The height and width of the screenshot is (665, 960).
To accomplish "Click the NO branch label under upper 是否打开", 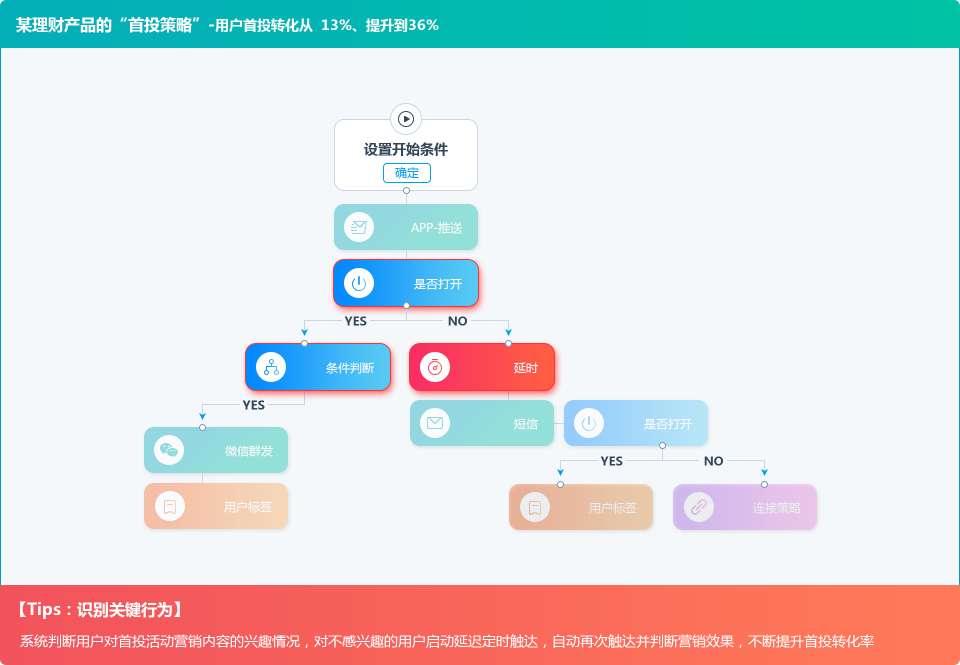I will (x=457, y=321).
